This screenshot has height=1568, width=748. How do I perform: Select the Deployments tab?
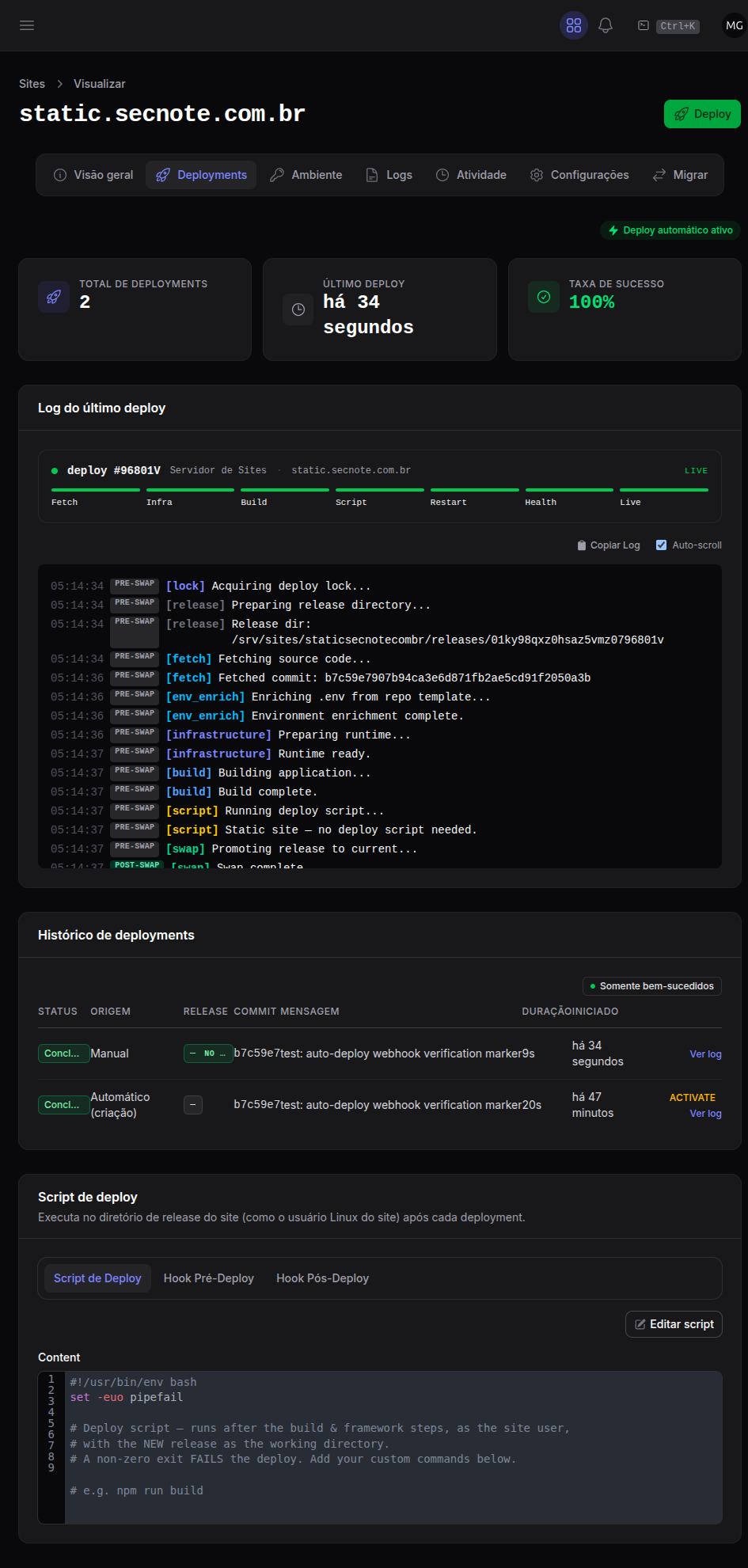[201, 175]
